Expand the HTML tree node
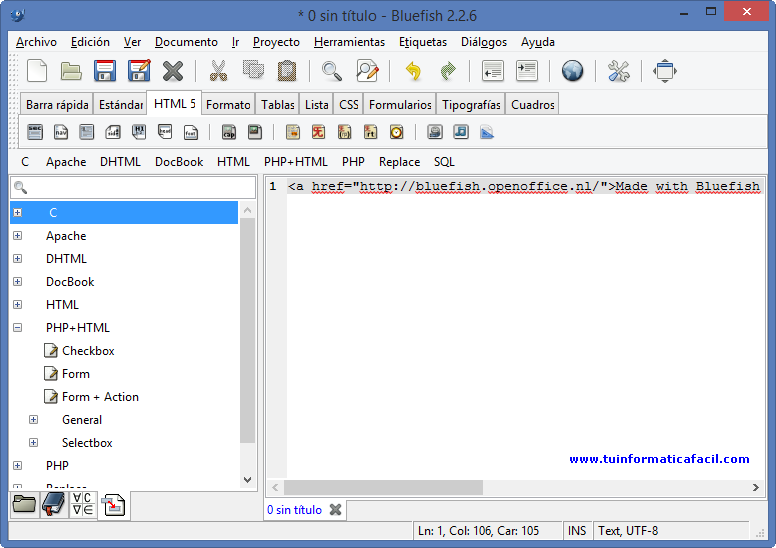 [18, 304]
